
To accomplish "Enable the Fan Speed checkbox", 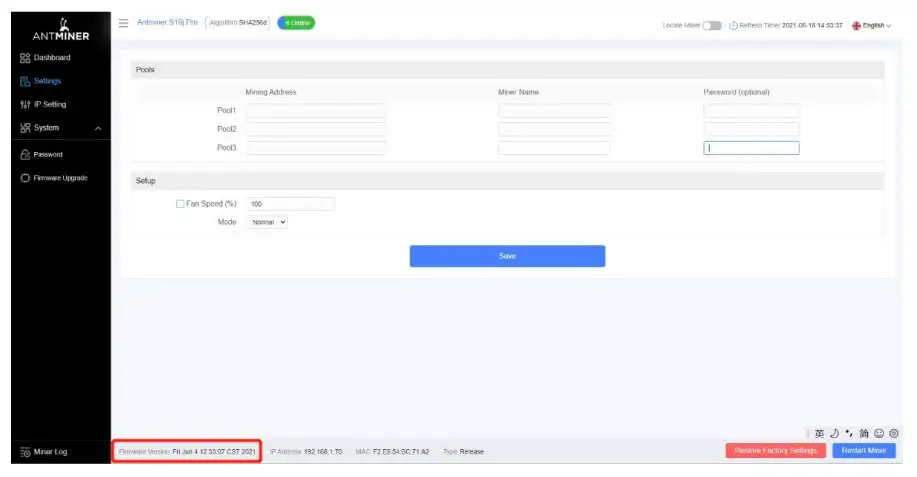I will (180, 204).
